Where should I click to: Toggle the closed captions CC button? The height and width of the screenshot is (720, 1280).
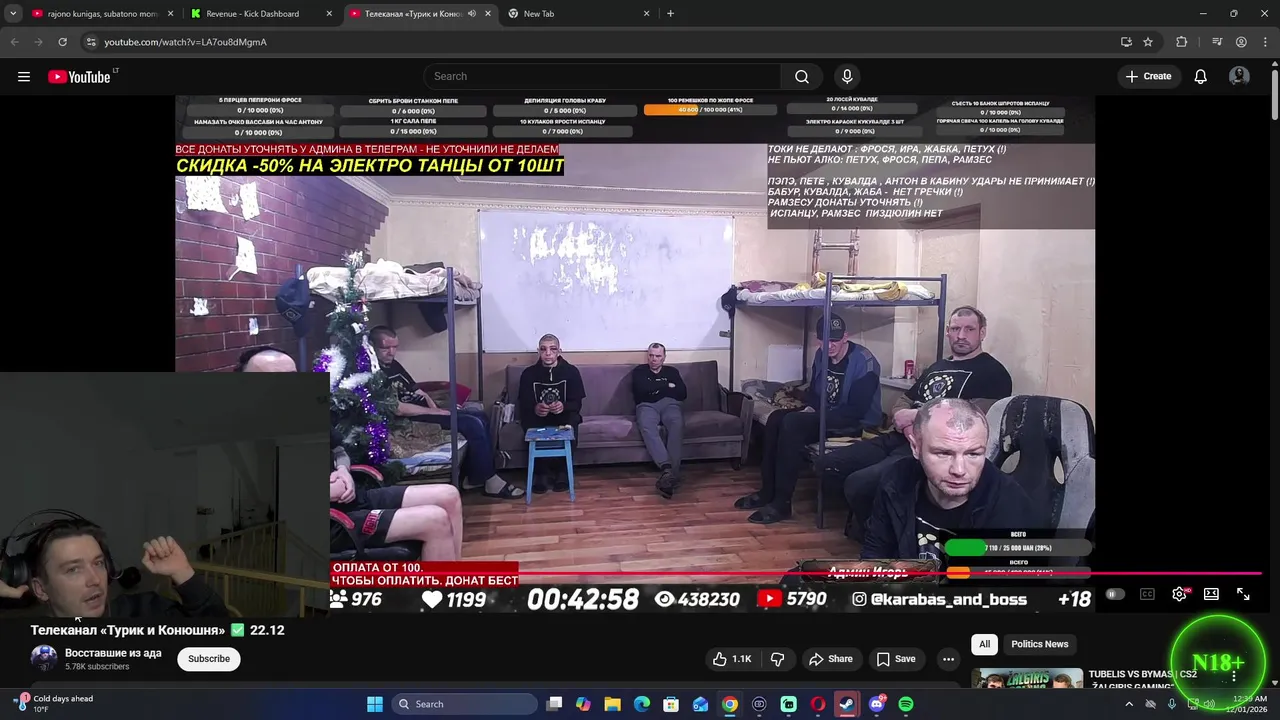pyautogui.click(x=1147, y=594)
